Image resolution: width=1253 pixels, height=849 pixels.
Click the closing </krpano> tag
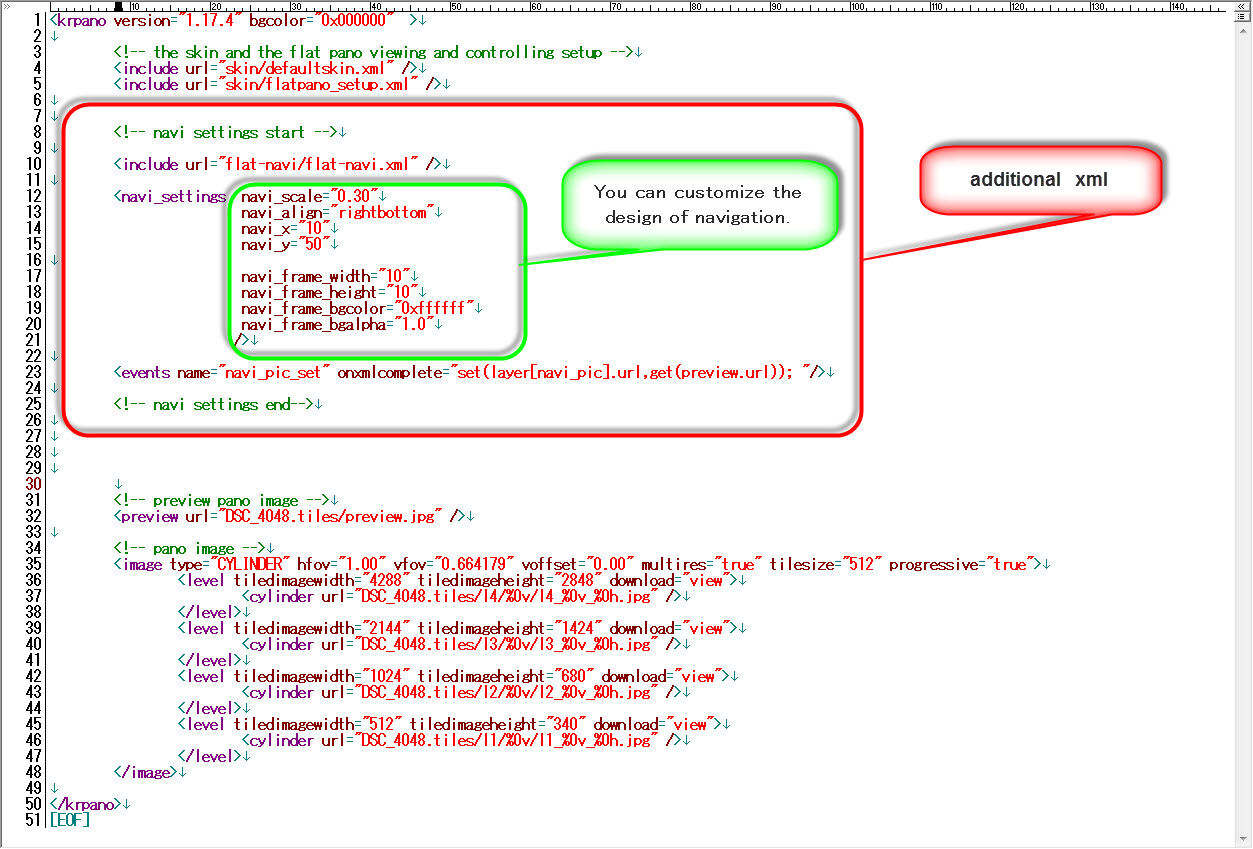(86, 804)
